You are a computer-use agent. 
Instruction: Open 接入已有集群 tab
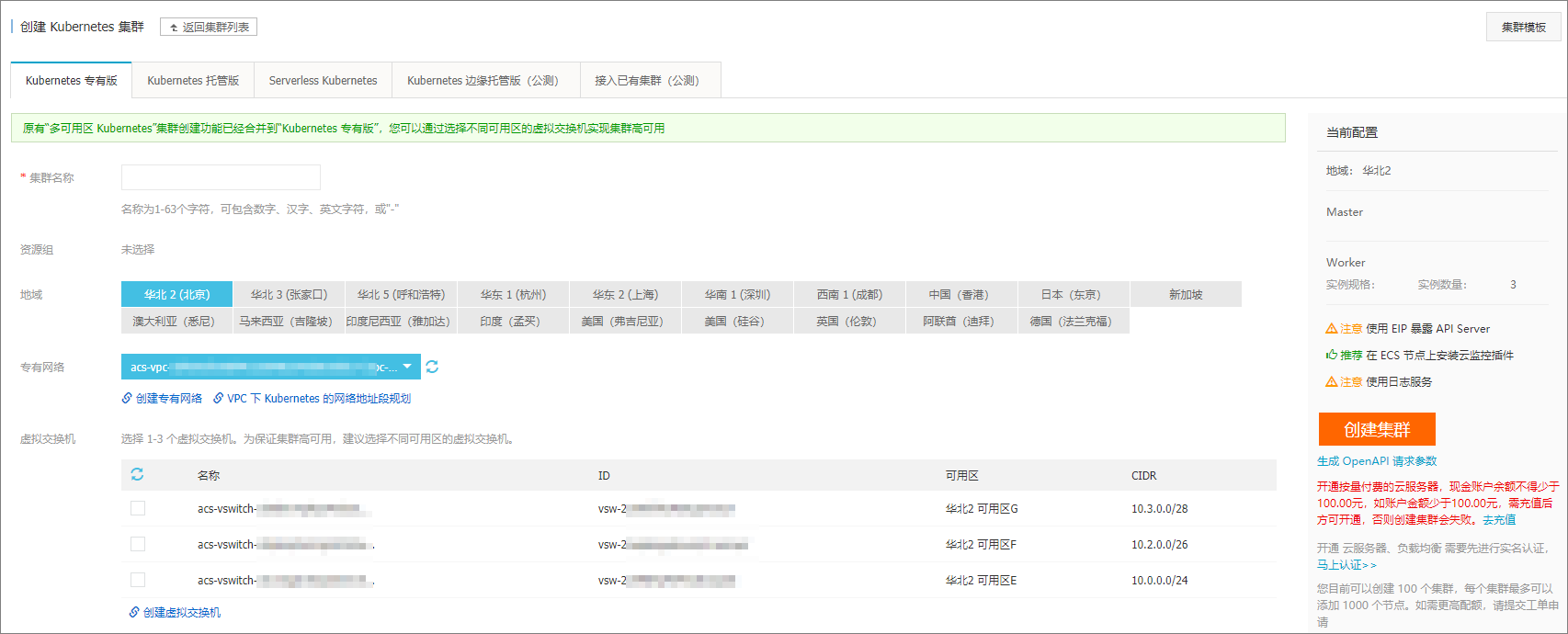[651, 80]
